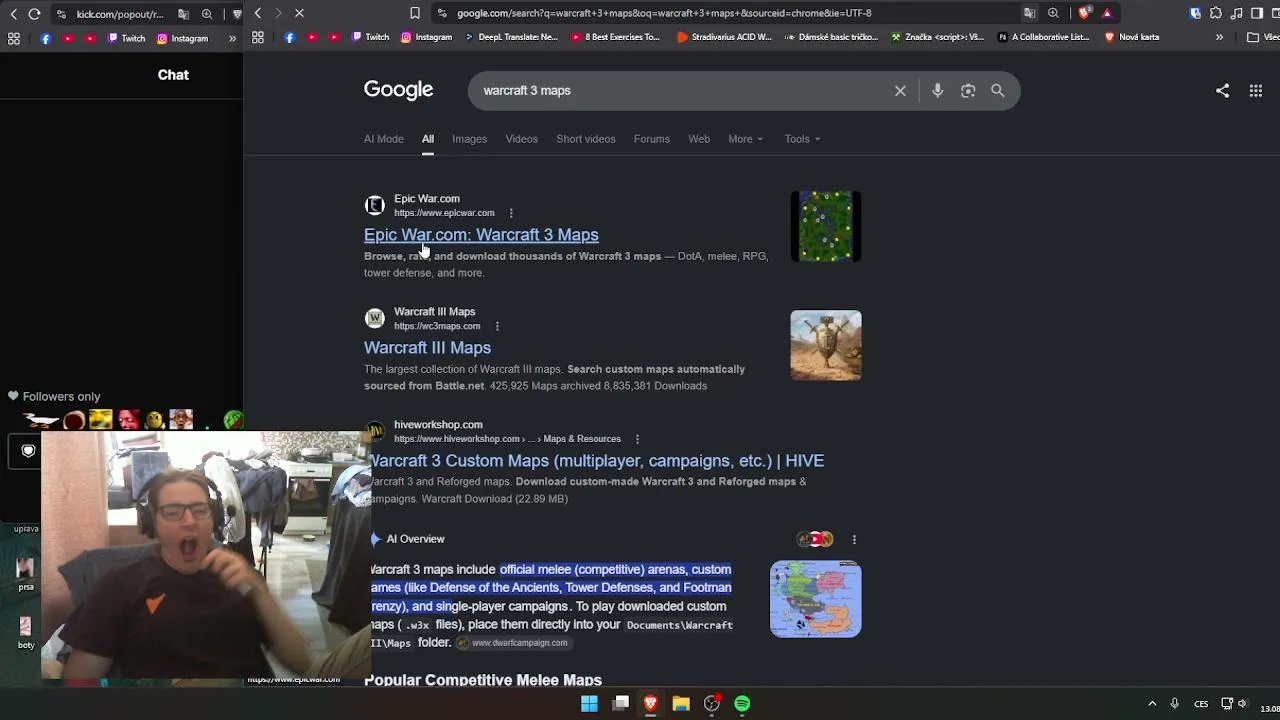
Task: Open the Brave Shields panel
Action: [1085, 13]
